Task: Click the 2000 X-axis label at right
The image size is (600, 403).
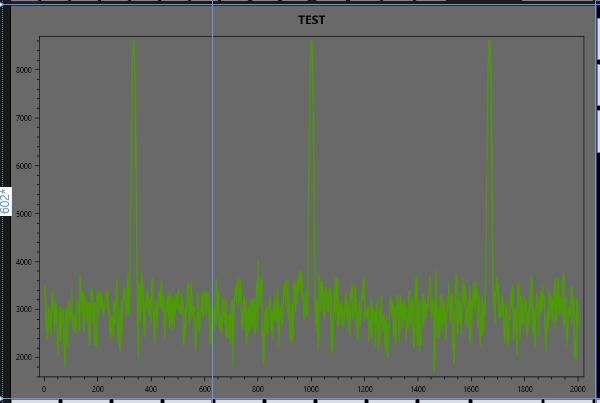Action: [577, 389]
